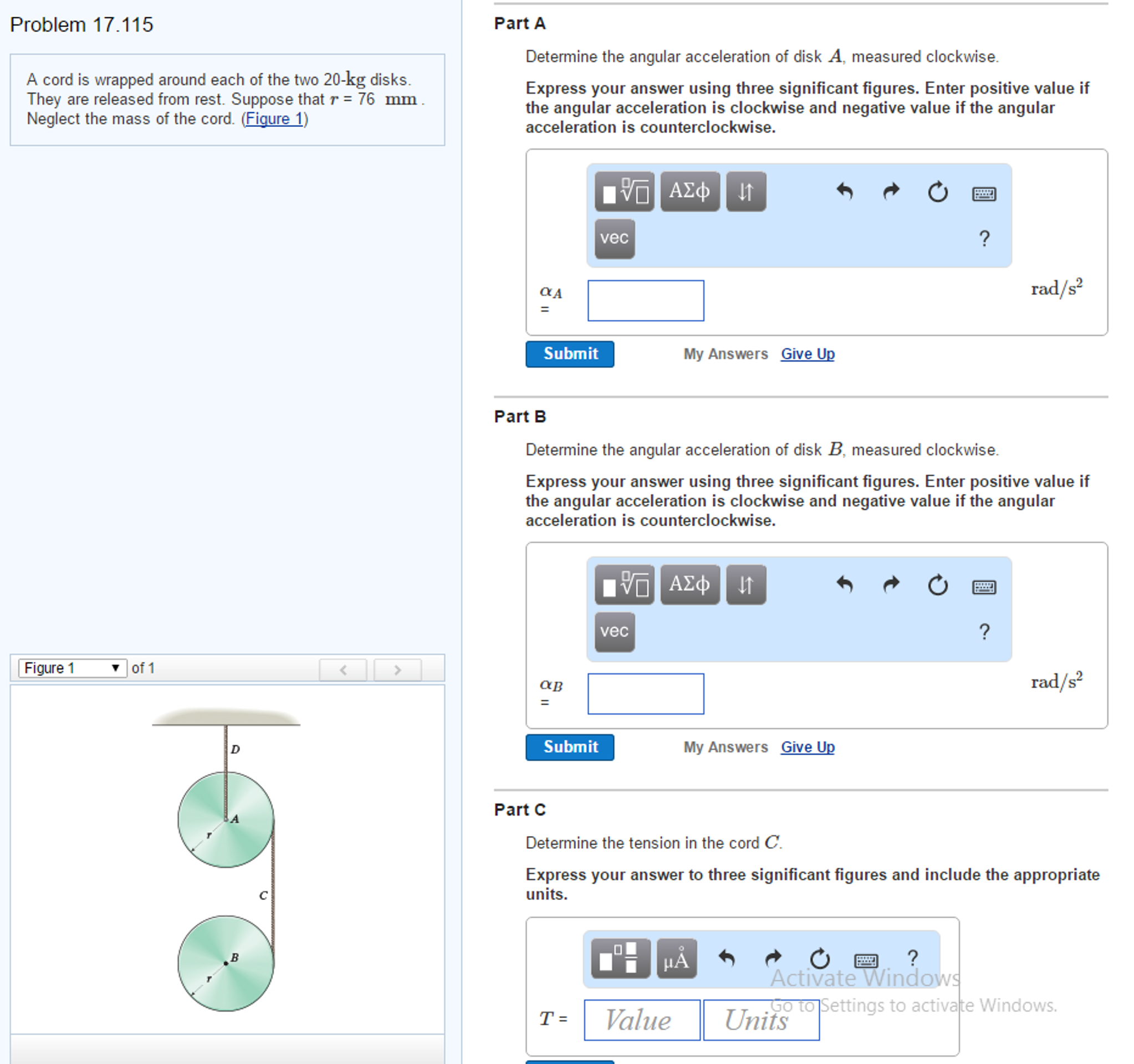Click the fraction/root template icon in Part A
The height and width of the screenshot is (1064, 1134).
pos(625,192)
